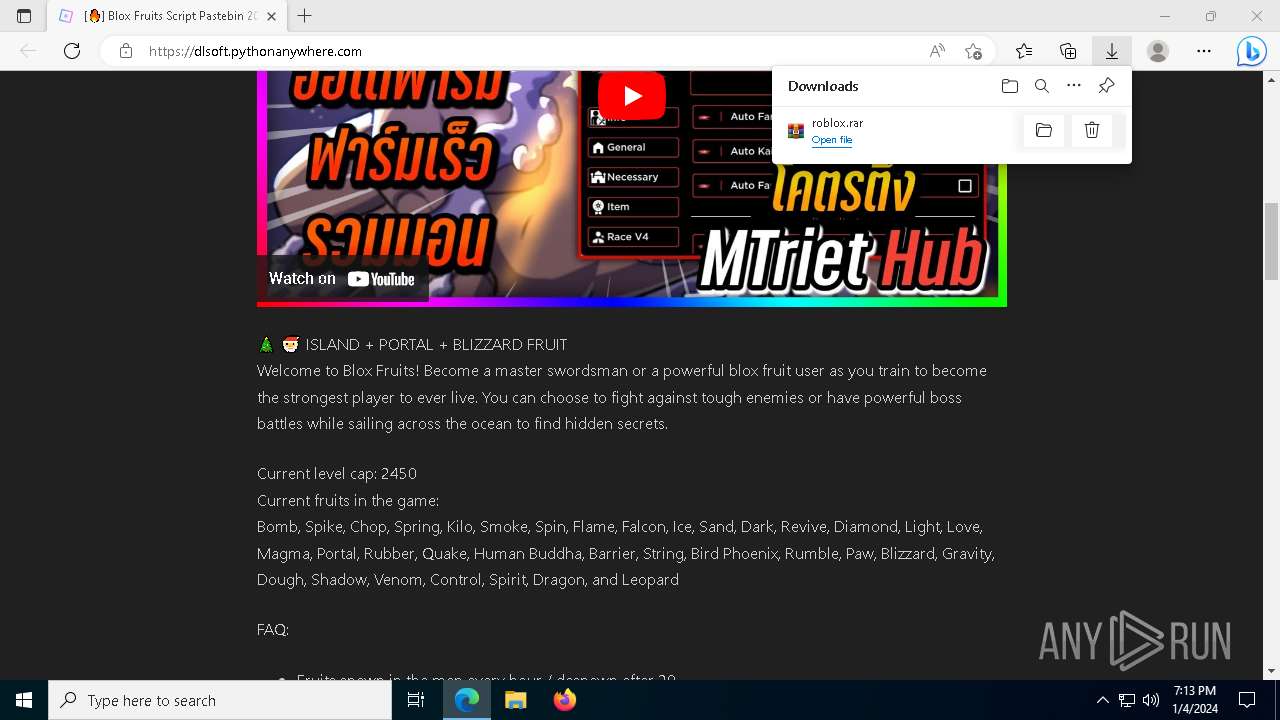Click the General menu item in video
This screenshot has height=720, width=1280.
(633, 147)
